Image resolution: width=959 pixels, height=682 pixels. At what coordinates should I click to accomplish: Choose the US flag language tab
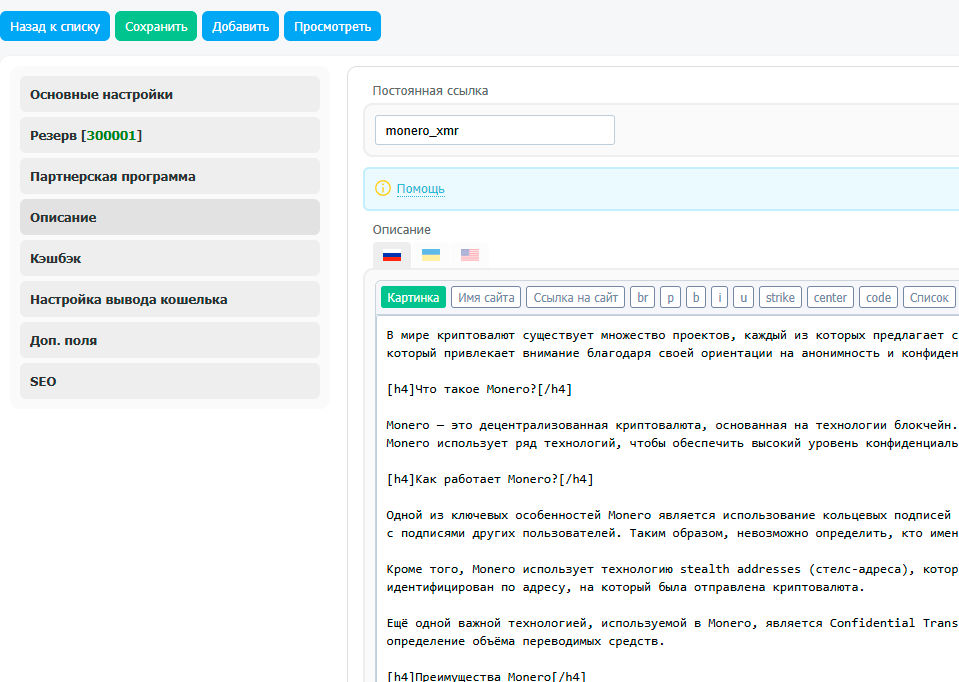(470, 255)
